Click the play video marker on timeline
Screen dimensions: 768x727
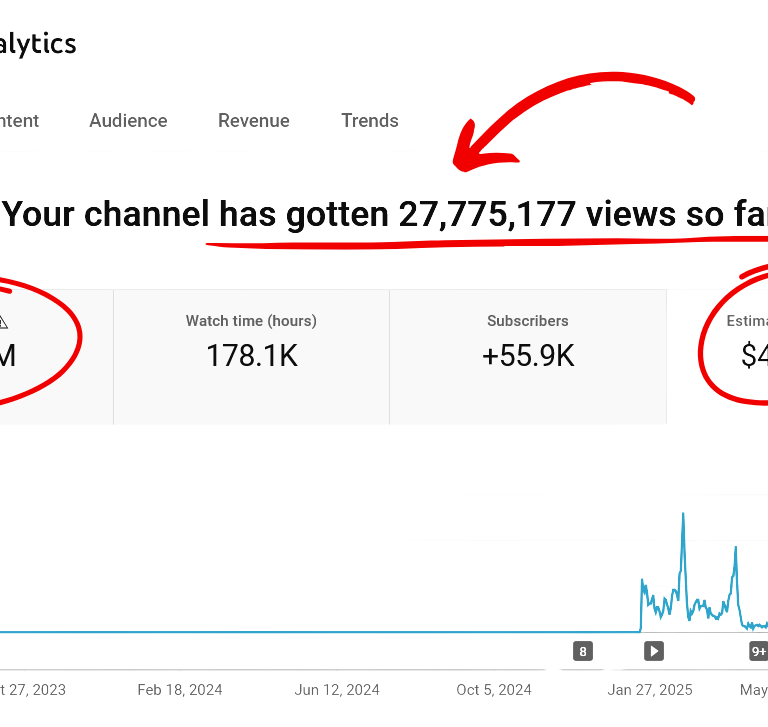pyautogui.click(x=654, y=651)
